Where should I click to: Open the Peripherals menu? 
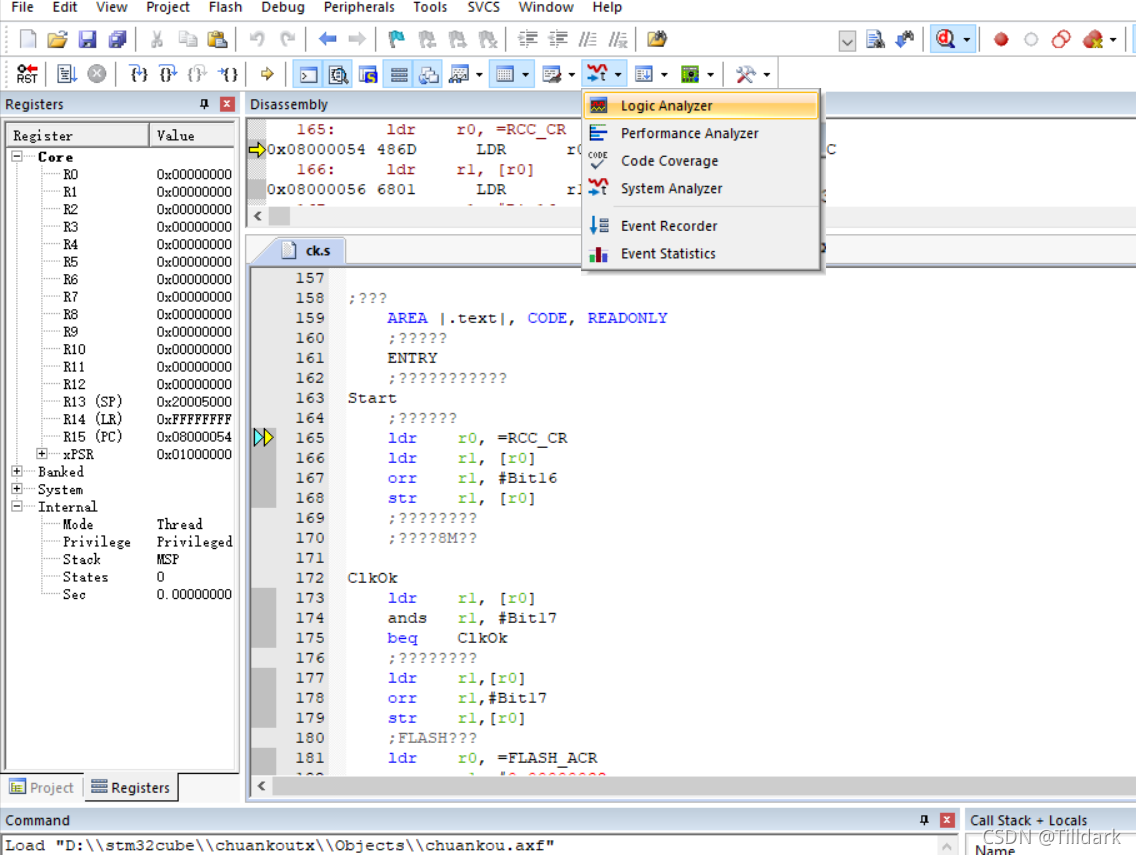click(x=359, y=7)
